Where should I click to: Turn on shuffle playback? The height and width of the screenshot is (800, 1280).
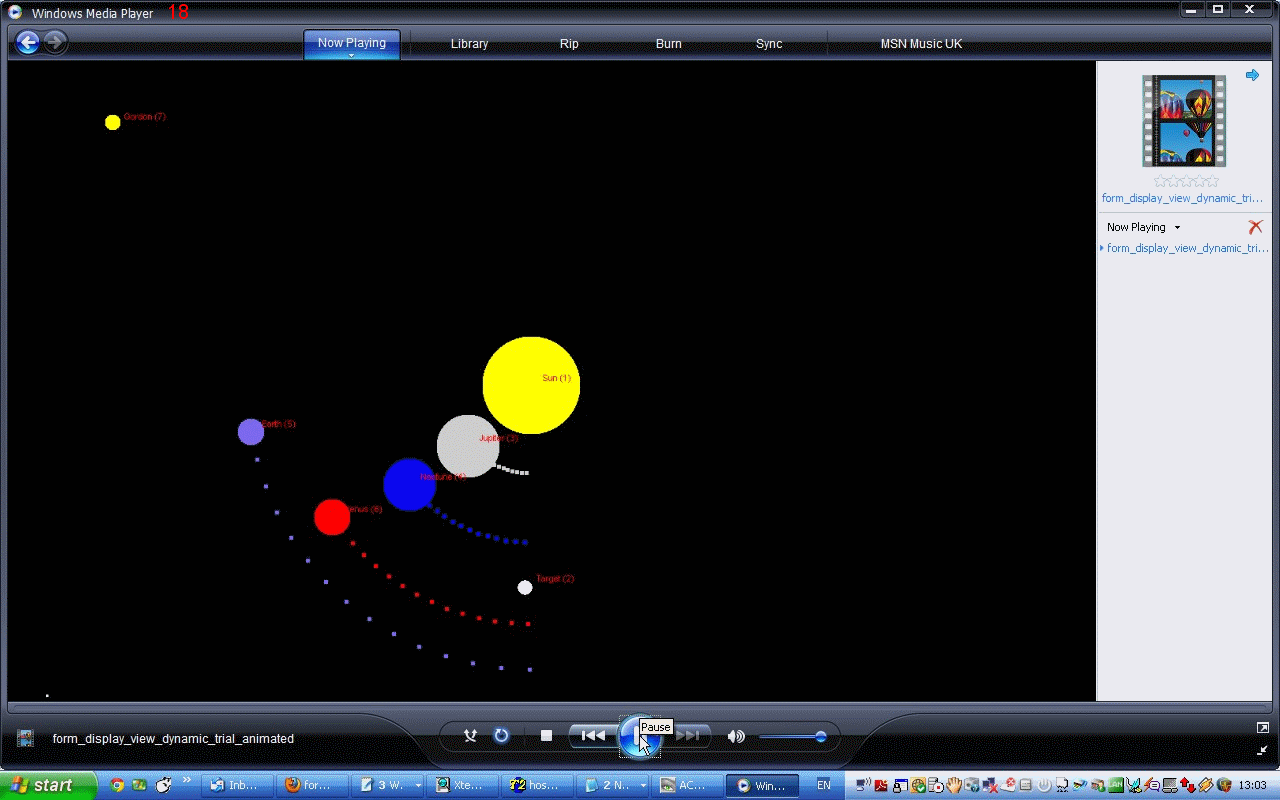pos(470,736)
